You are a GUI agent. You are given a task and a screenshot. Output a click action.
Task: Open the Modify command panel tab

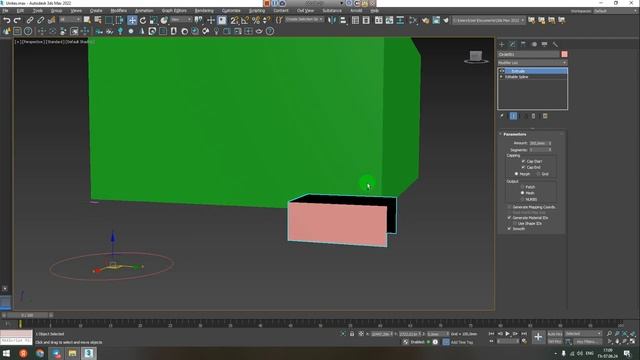pos(513,44)
